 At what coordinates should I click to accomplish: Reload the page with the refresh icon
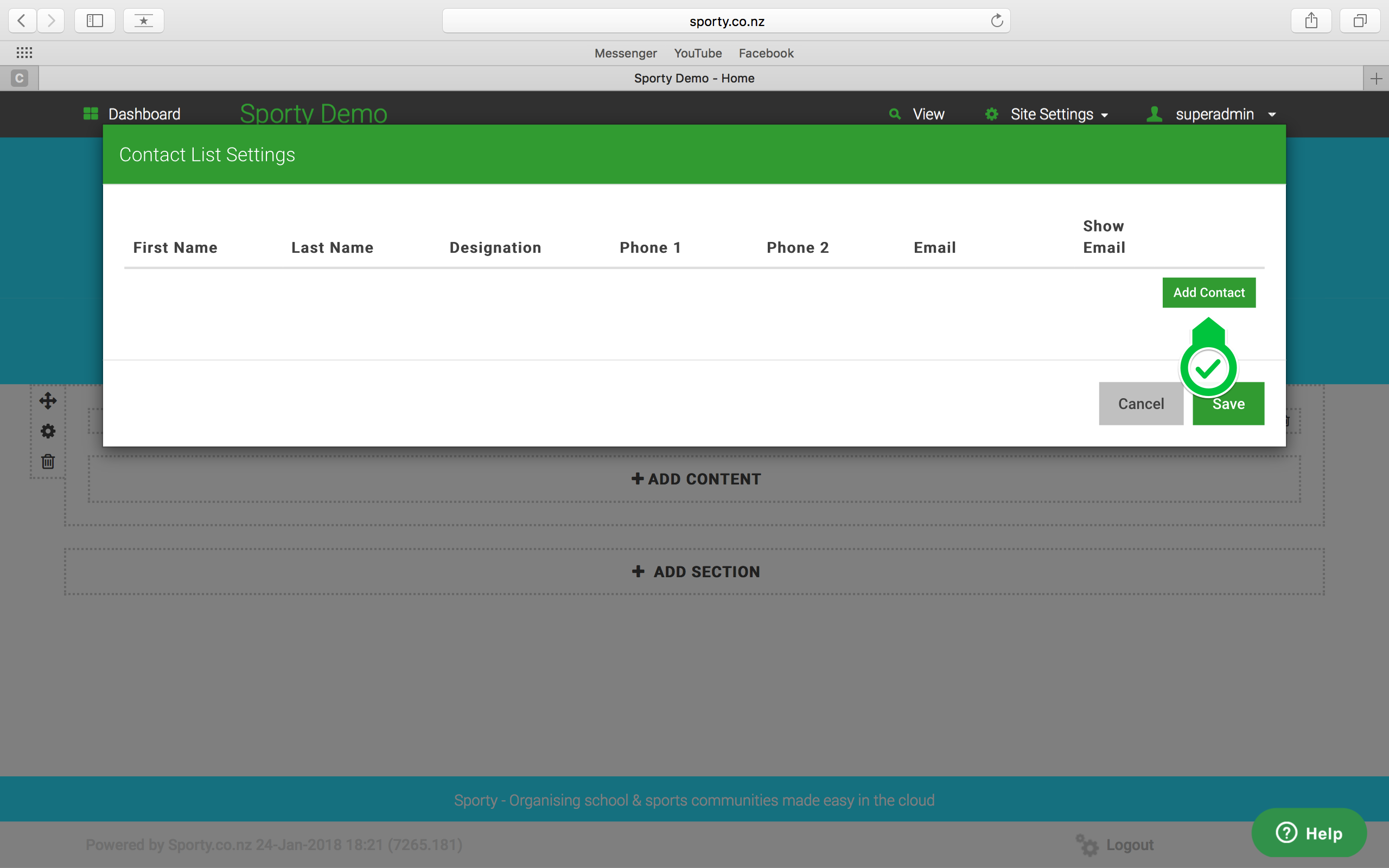[x=997, y=21]
